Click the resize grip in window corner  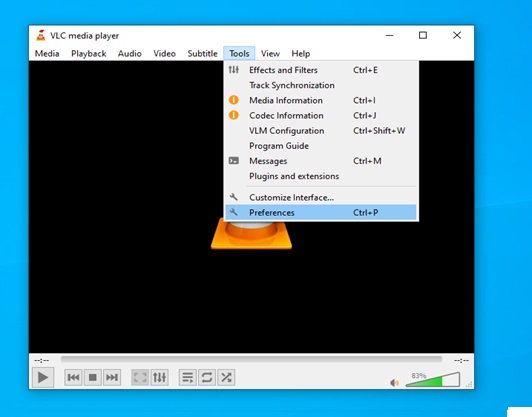pyautogui.click(x=470, y=384)
